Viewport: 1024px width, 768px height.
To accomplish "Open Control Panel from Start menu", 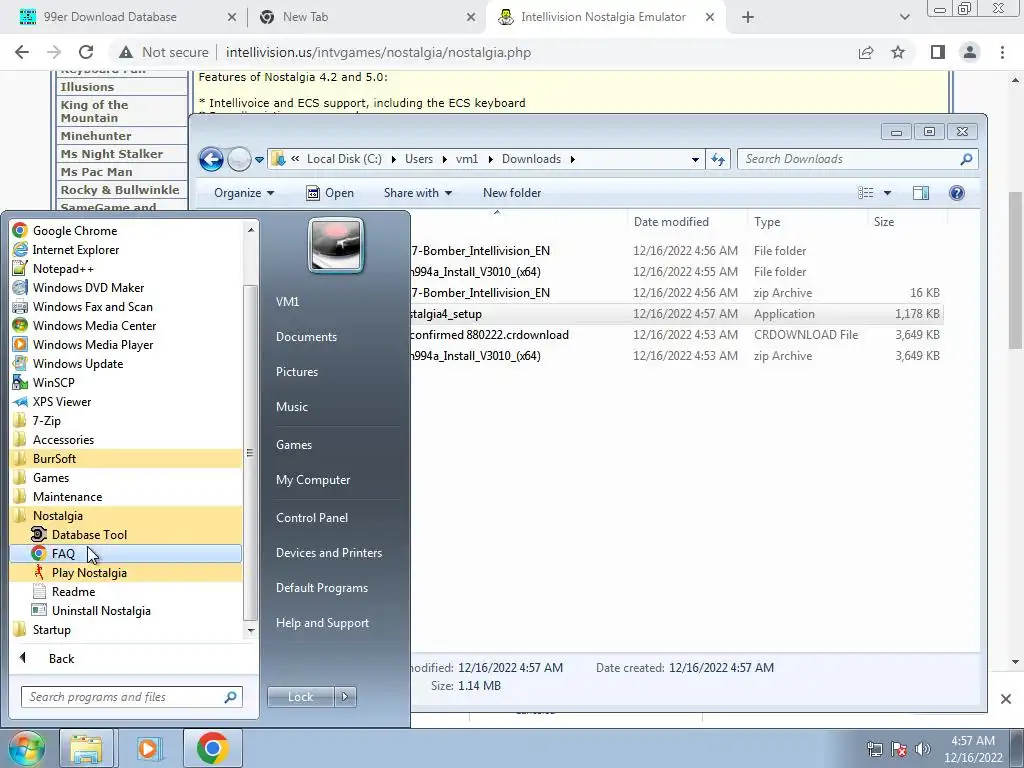I will 312,518.
